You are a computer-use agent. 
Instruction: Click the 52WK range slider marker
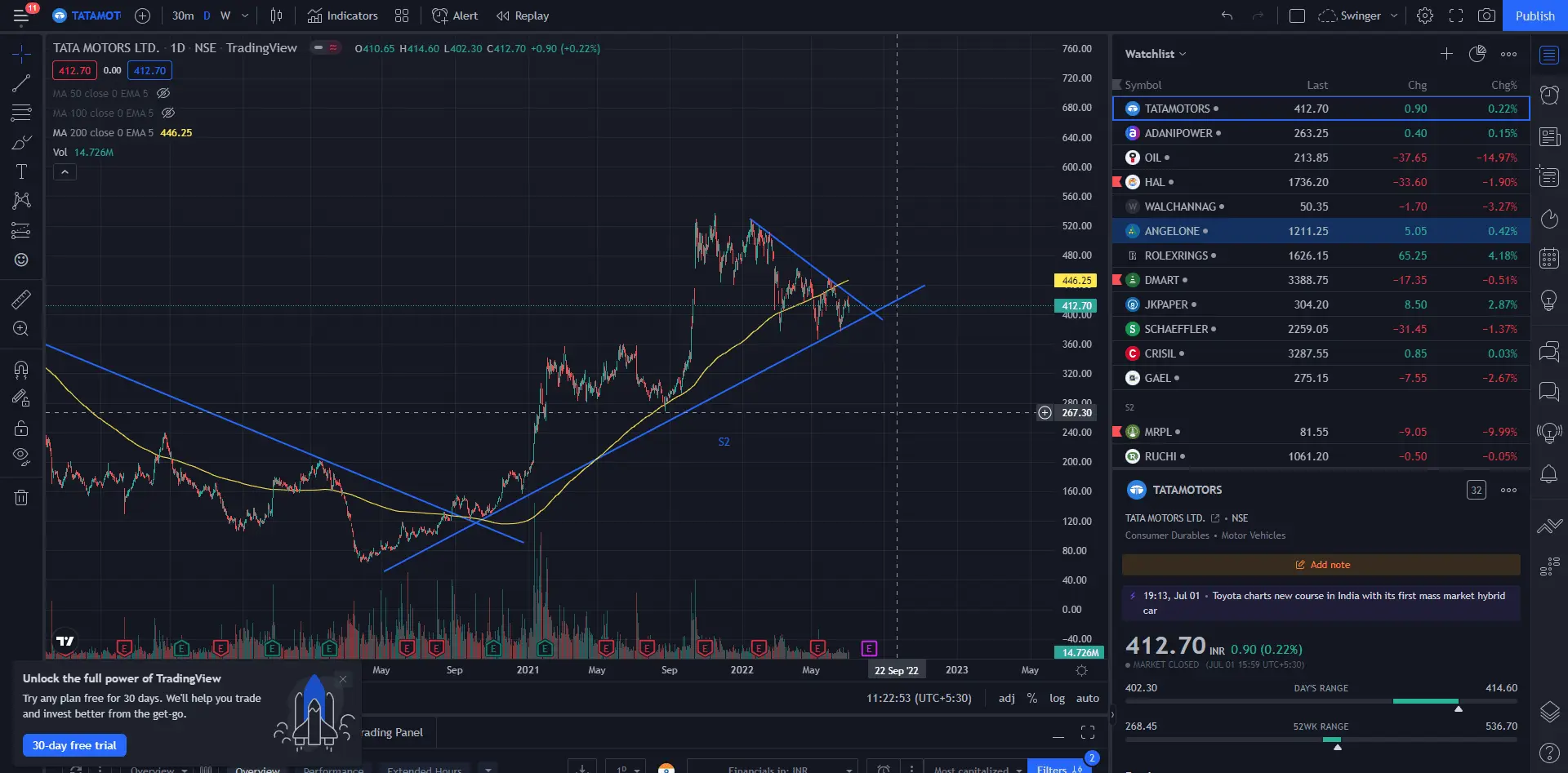coord(1337,746)
